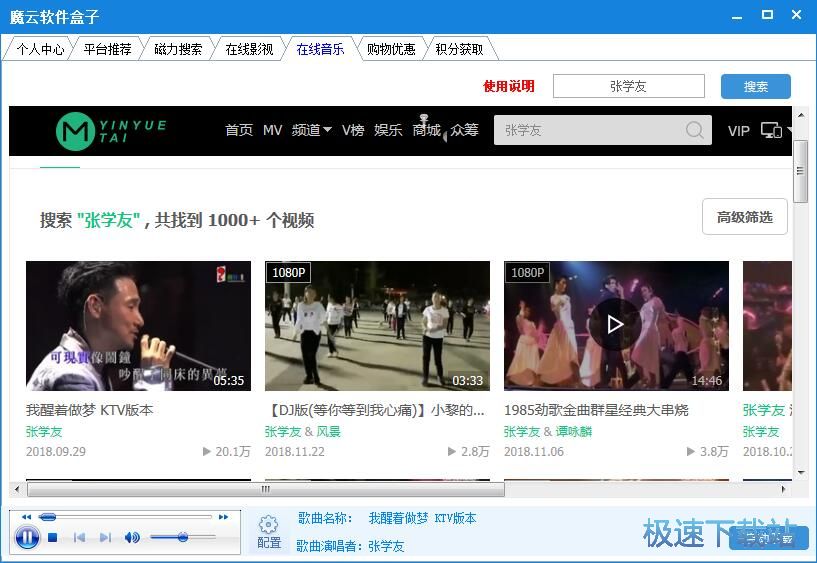The image size is (817, 563).
Task: Open the DJ版 square dance thumbnail
Action: click(x=377, y=326)
